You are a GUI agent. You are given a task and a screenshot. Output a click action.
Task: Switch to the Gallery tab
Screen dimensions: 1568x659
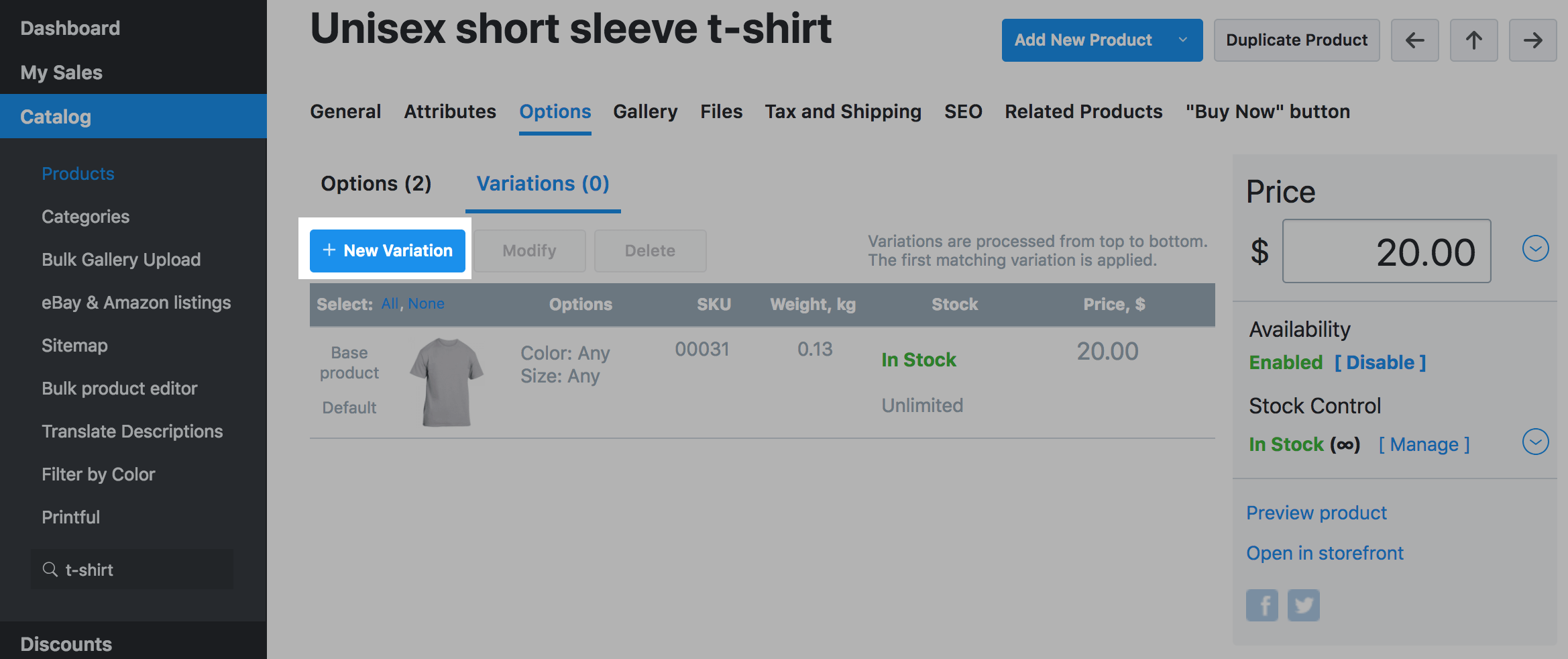[645, 111]
